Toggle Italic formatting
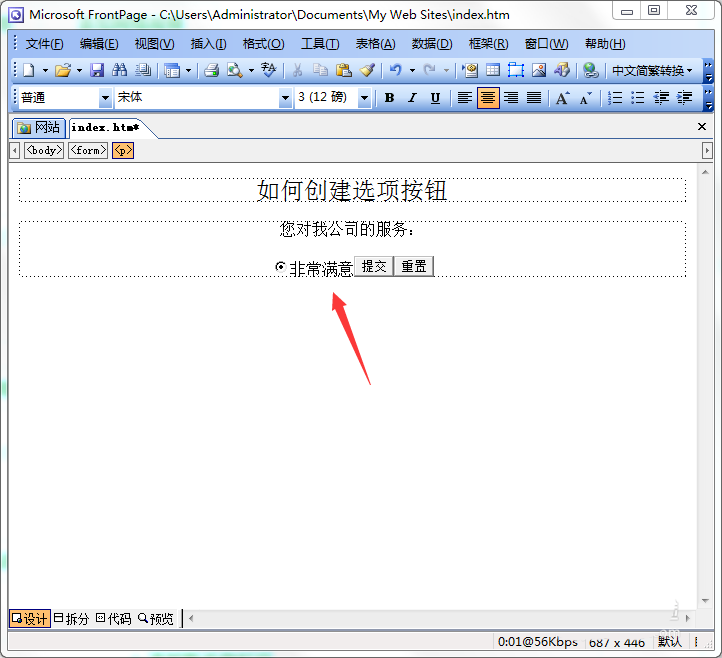The image size is (722, 658). pos(413,98)
